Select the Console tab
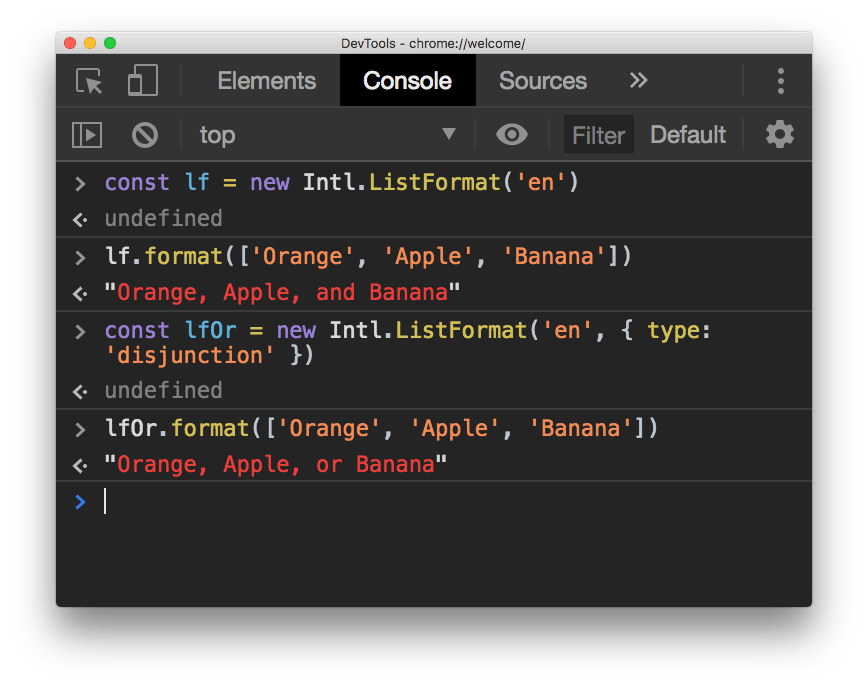868x687 pixels. (407, 81)
